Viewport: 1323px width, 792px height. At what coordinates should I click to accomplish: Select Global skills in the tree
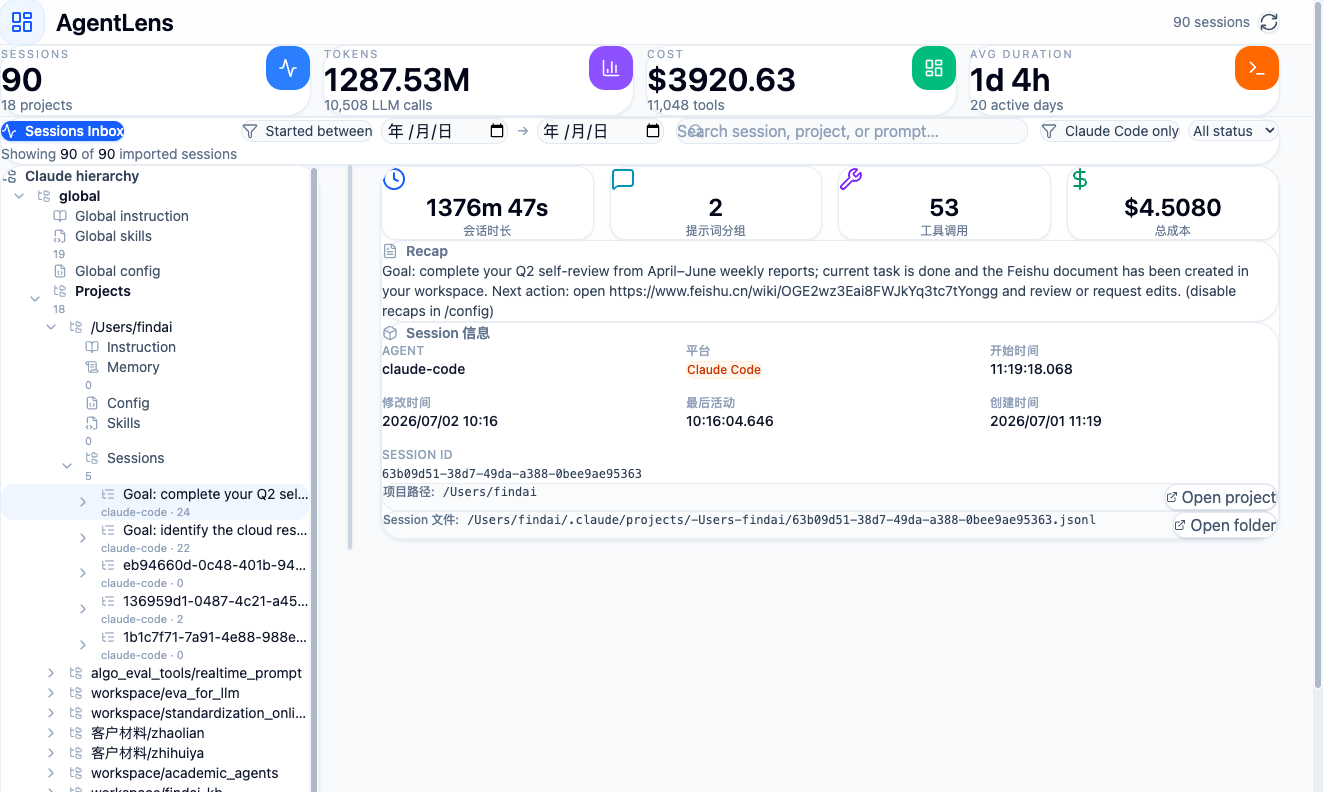click(113, 236)
